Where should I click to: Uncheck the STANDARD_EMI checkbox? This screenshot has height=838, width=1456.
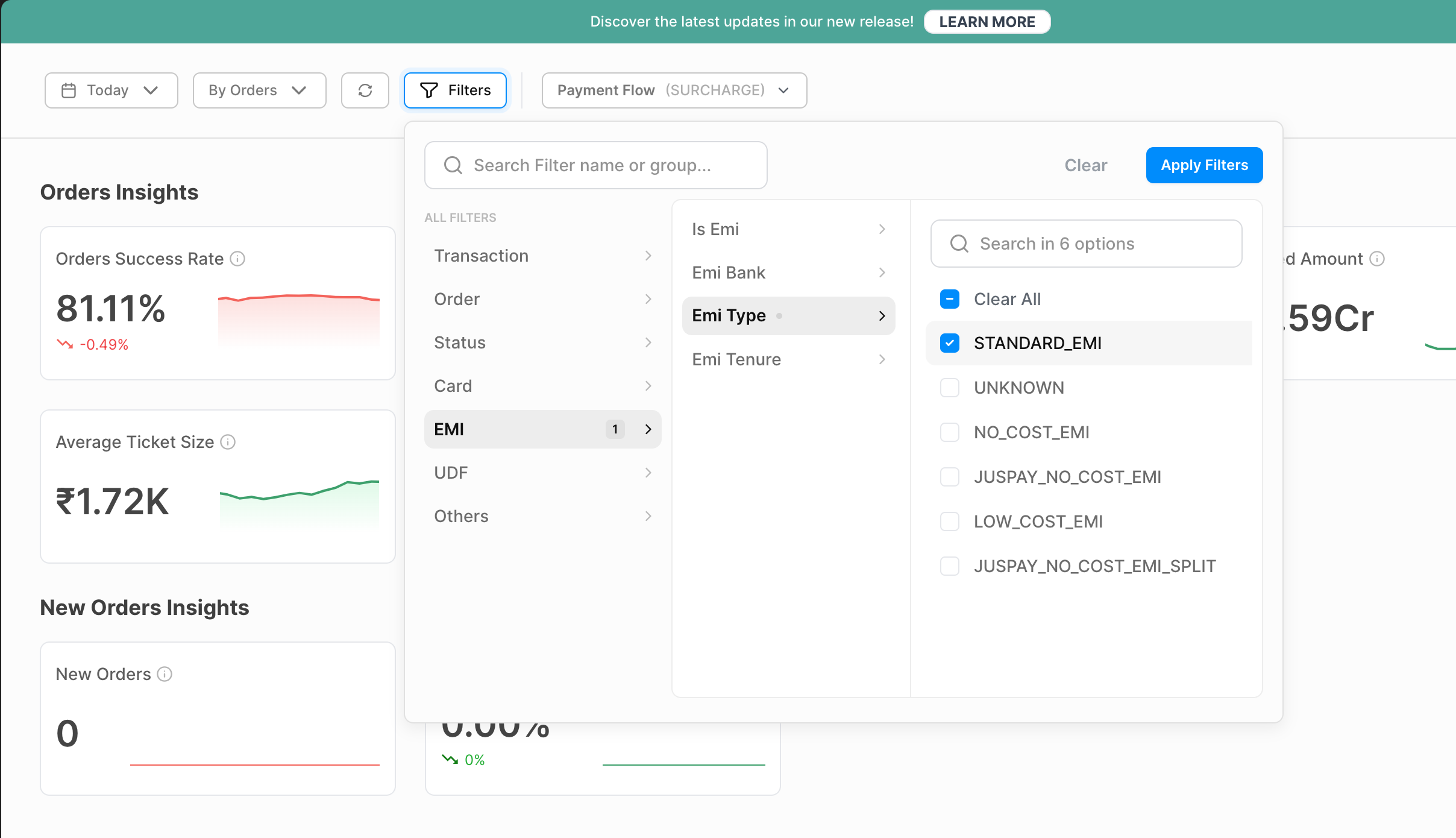[x=950, y=343]
